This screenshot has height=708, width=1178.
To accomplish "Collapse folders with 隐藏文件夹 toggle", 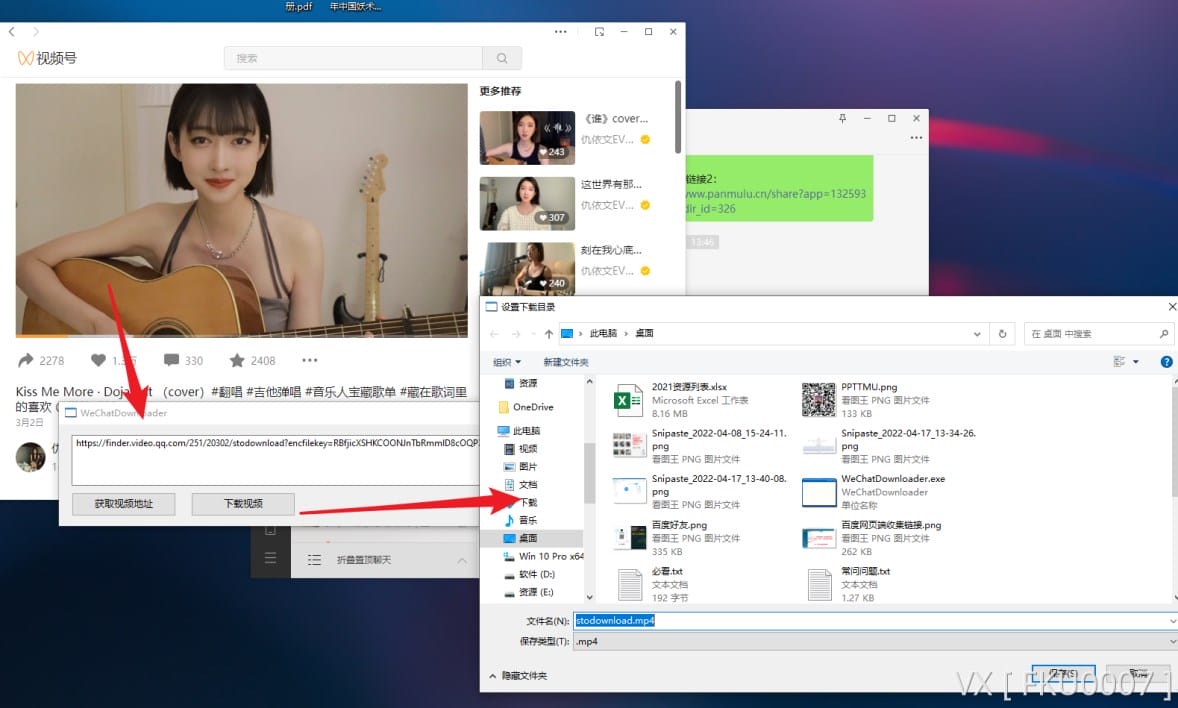I will coord(518,676).
